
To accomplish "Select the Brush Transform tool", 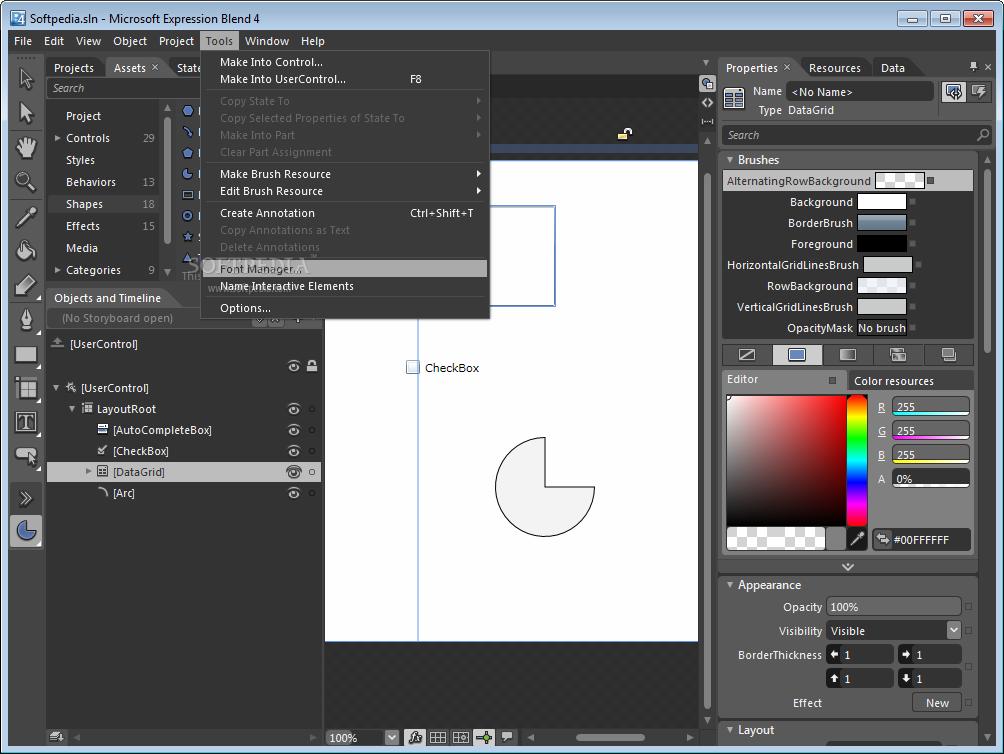I will [x=26, y=285].
